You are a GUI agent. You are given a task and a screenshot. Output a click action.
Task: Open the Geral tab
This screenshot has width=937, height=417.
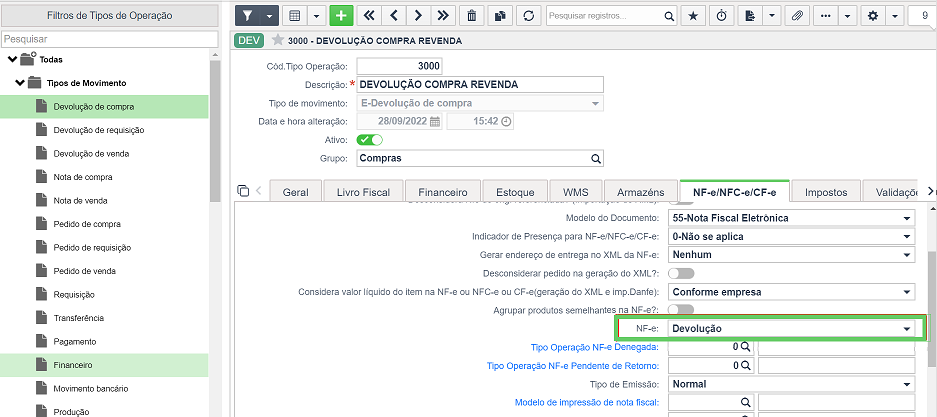pyautogui.click(x=296, y=192)
